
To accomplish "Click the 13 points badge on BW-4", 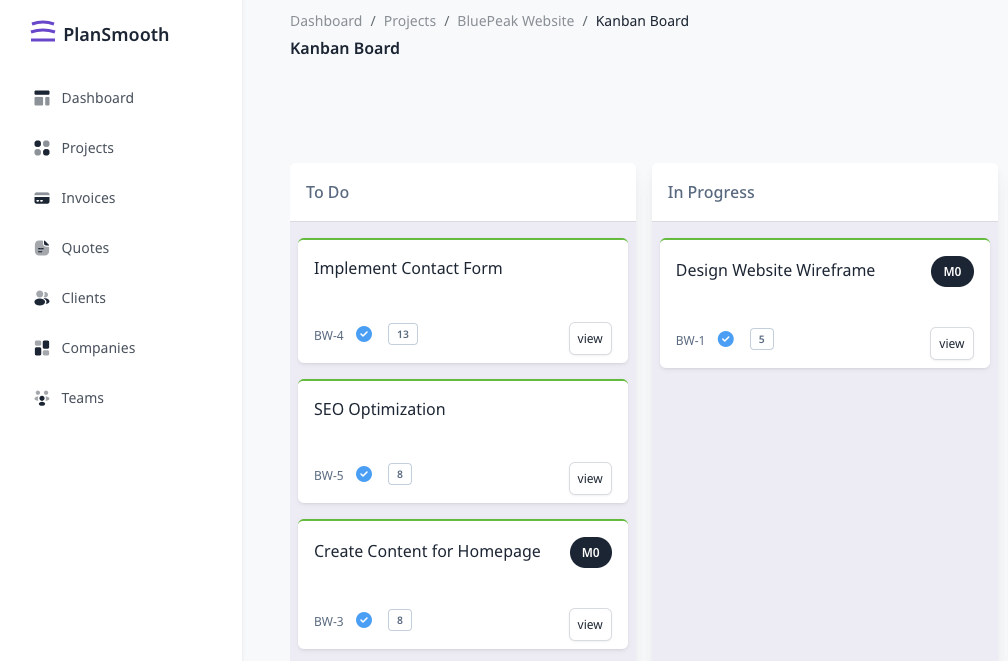I will 403,334.
